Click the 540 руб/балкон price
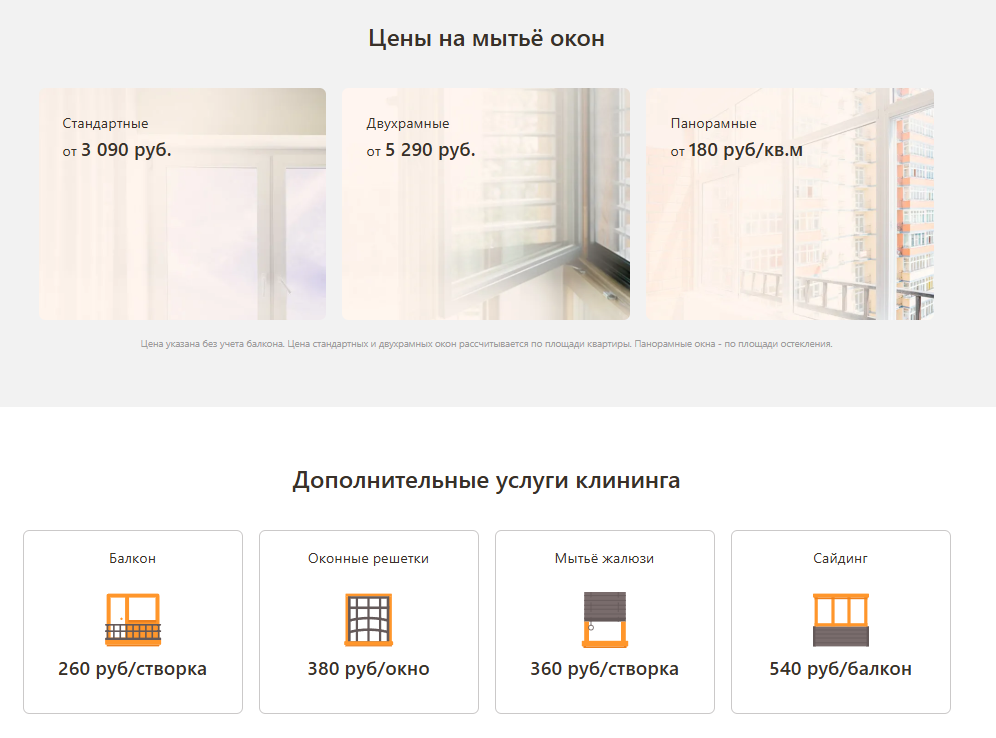996x738 pixels. (840, 669)
